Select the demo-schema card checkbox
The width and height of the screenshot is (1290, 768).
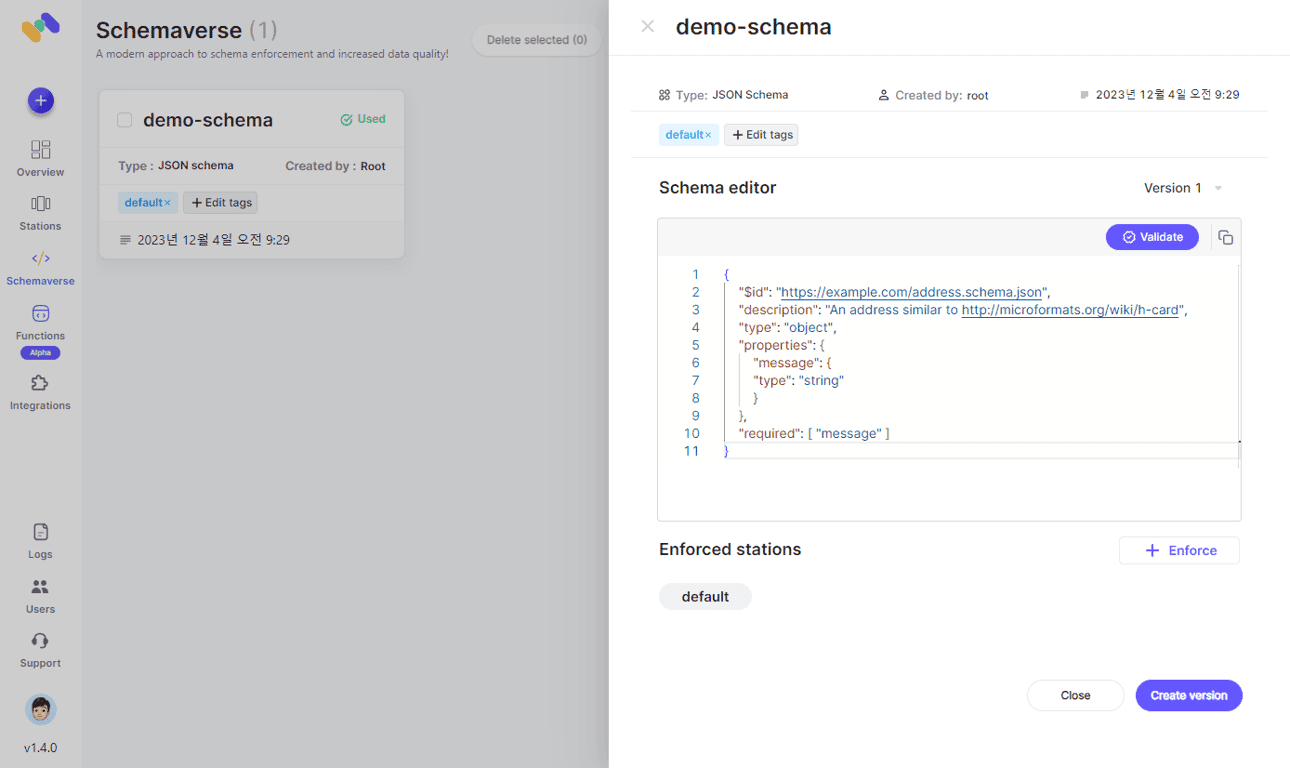(125, 120)
